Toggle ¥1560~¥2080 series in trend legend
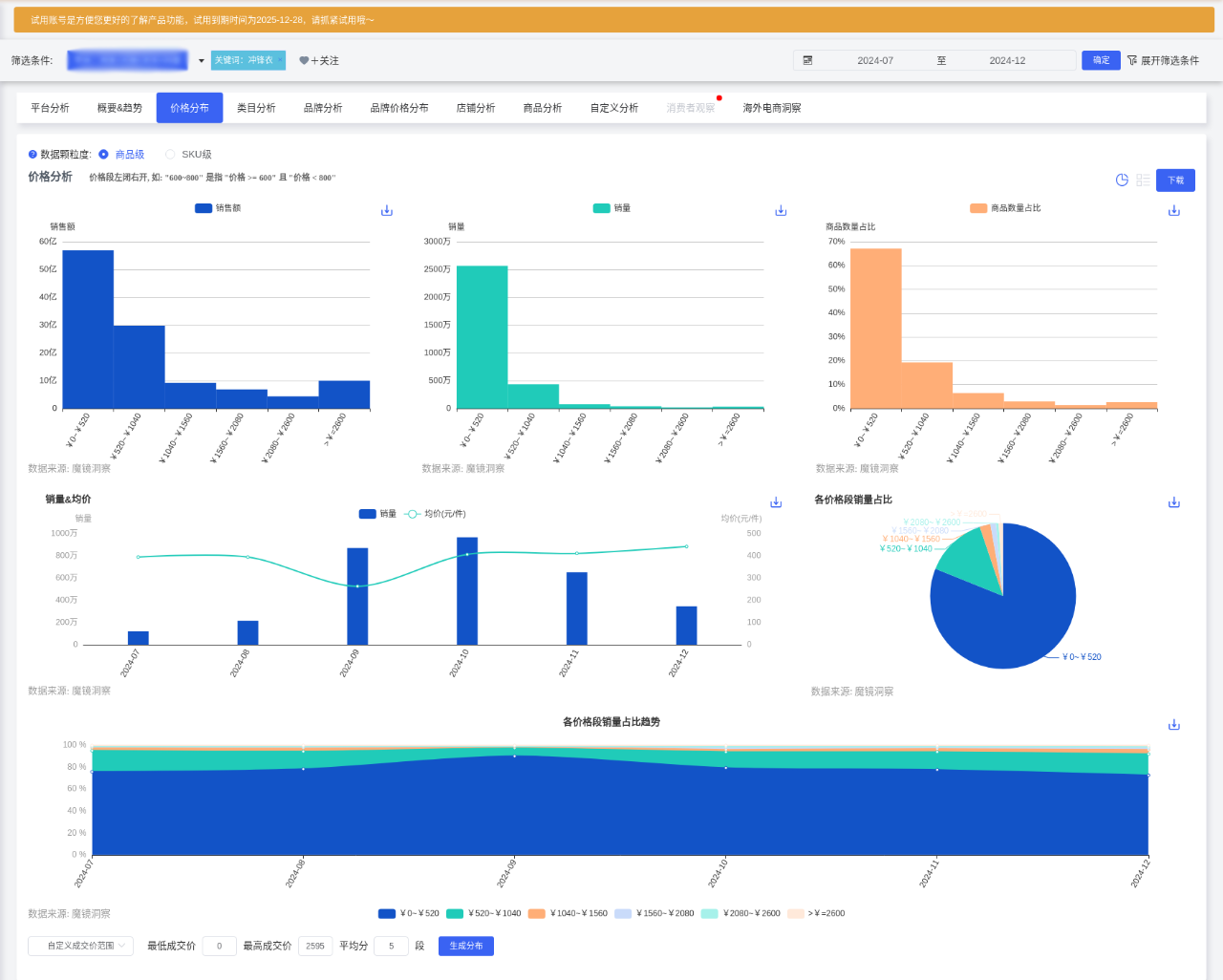This screenshot has width=1223, height=980. [x=654, y=913]
